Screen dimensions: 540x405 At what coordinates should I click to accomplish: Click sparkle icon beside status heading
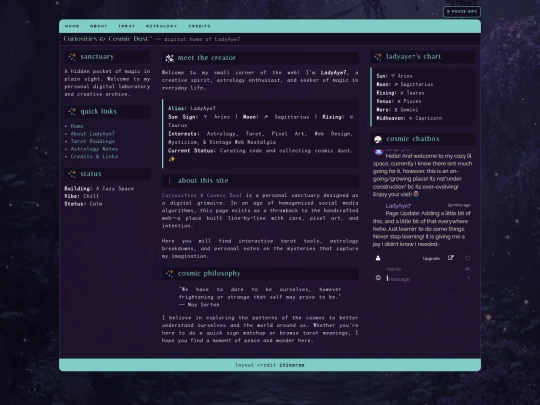click(72, 174)
